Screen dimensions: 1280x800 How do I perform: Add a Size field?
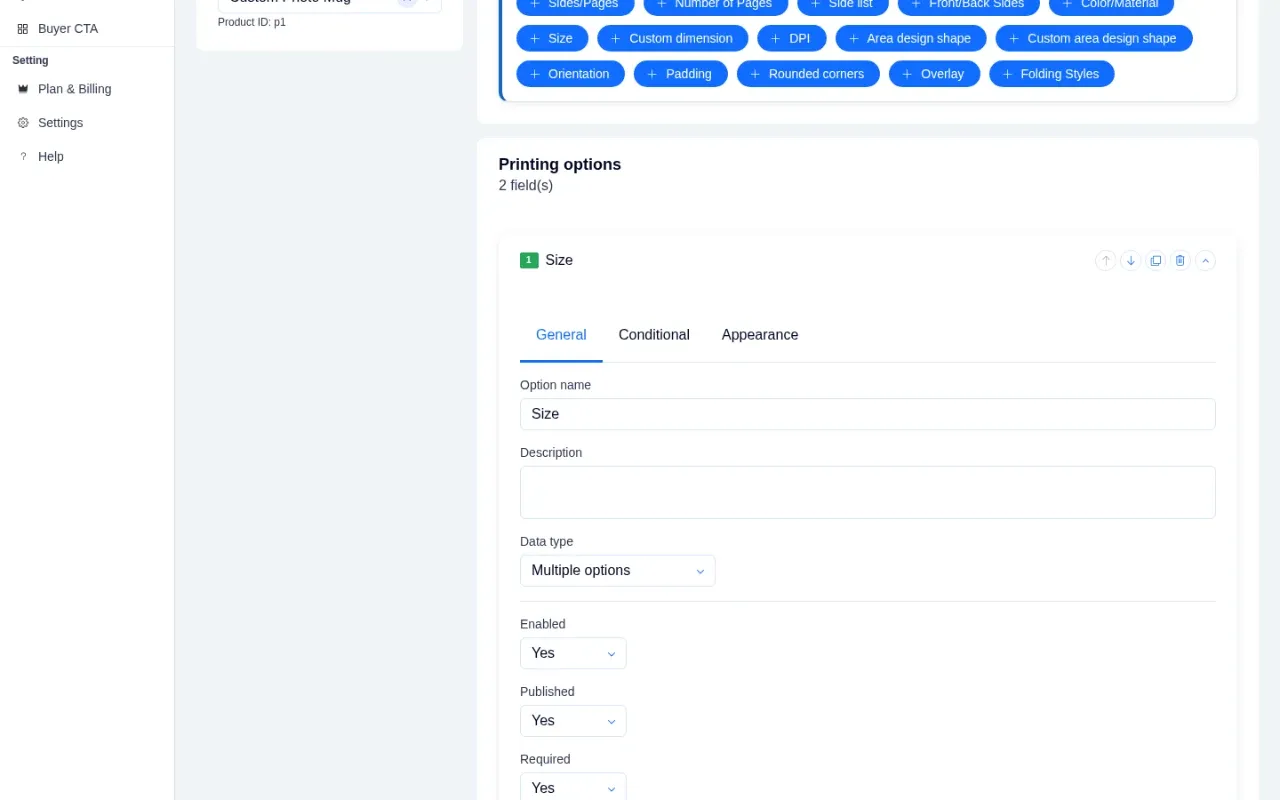552,39
